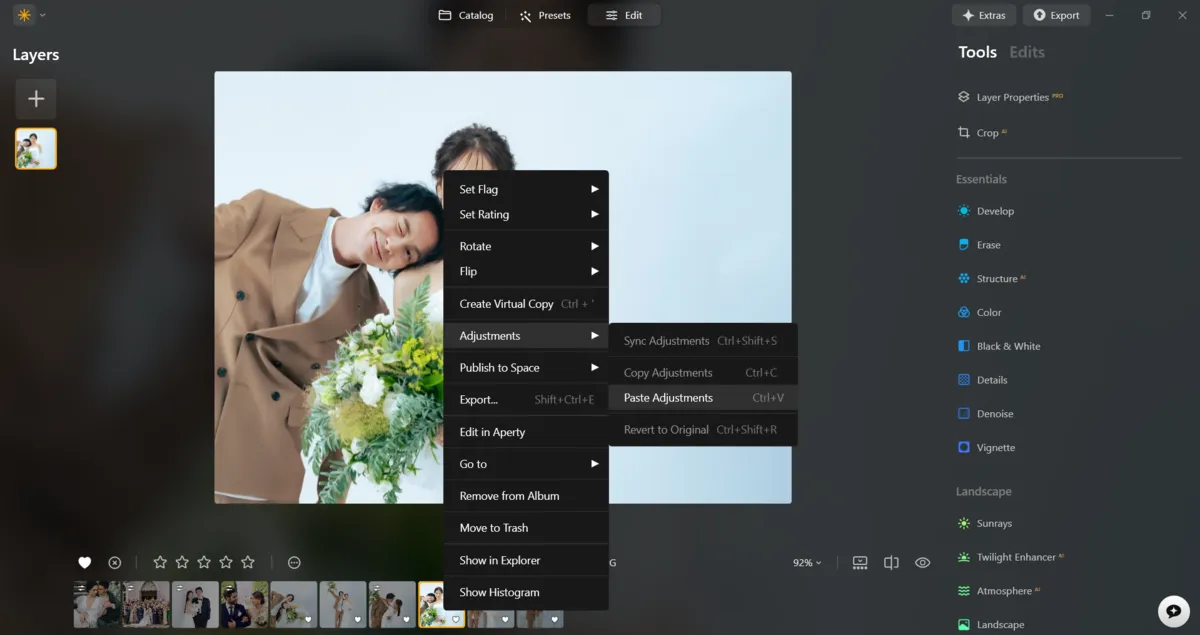
Task: Choose Paste Adjustments from the menu
Action: pyautogui.click(x=666, y=397)
